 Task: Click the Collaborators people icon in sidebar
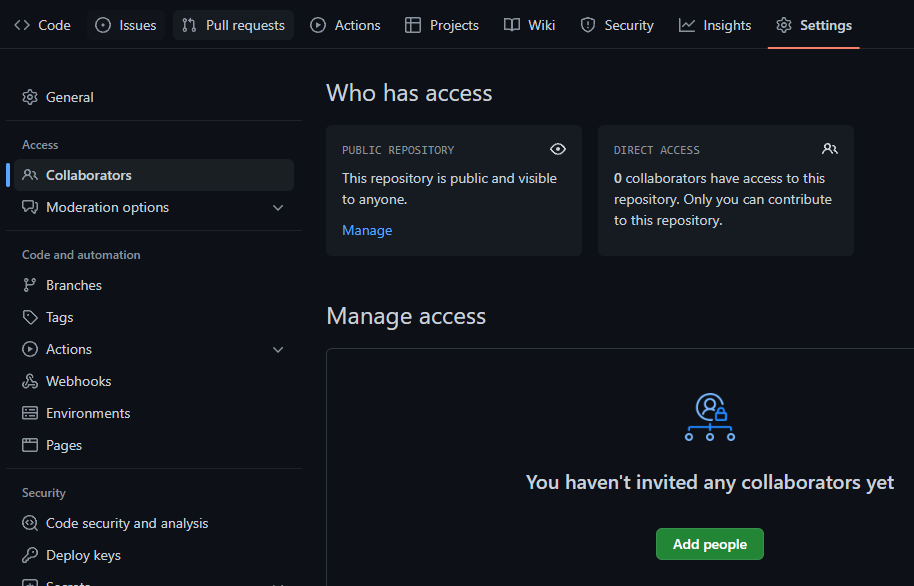[30, 175]
